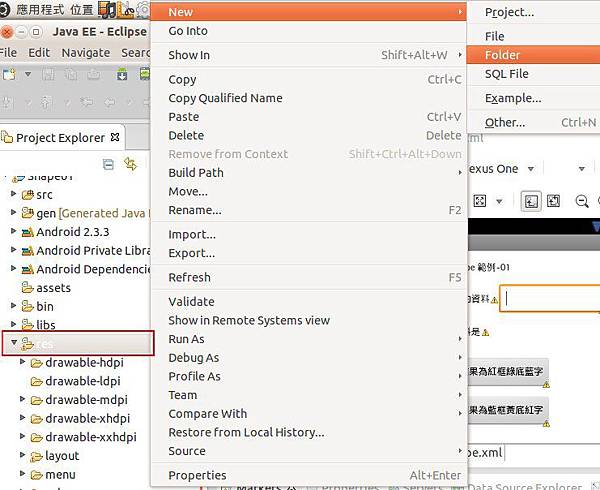Screen dimensions: 600x490
Task: Click the orange-bordered text input field
Action: [x=550, y=299]
